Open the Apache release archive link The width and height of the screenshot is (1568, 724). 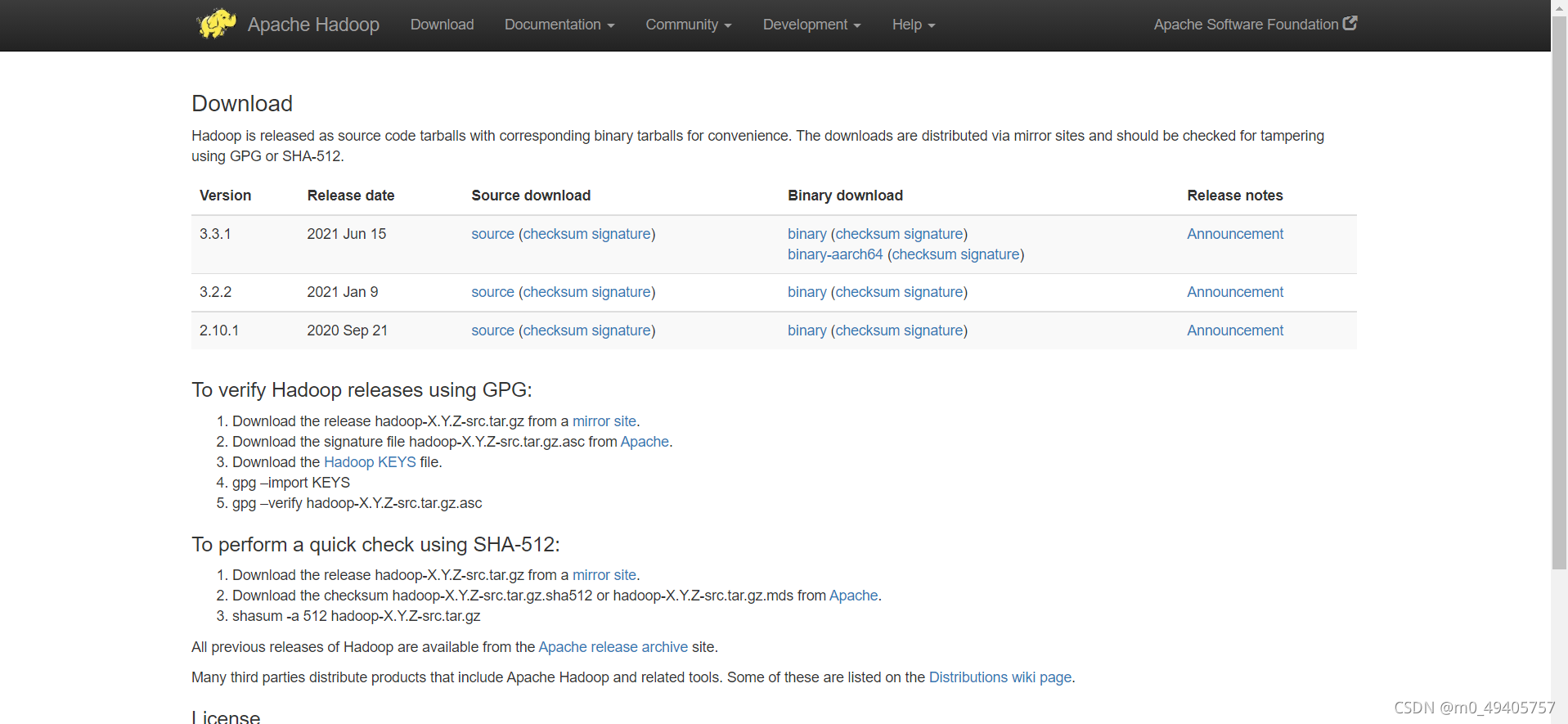[x=613, y=647]
